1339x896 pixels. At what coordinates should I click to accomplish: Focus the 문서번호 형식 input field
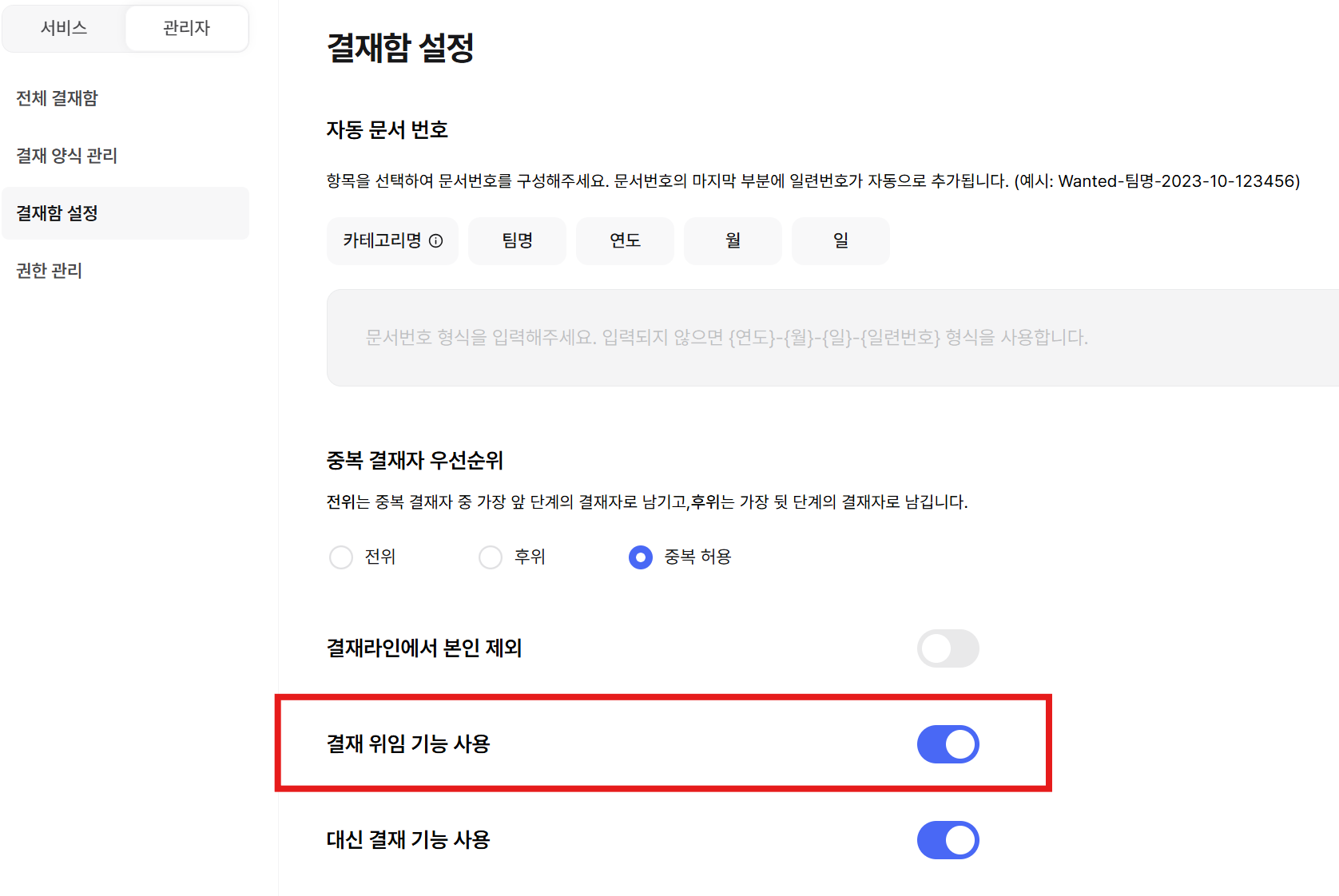tap(832, 338)
